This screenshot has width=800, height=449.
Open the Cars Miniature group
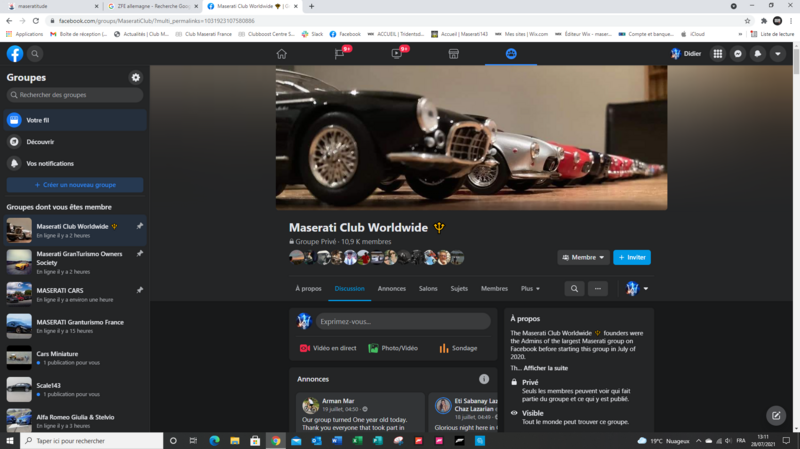[x=75, y=358]
